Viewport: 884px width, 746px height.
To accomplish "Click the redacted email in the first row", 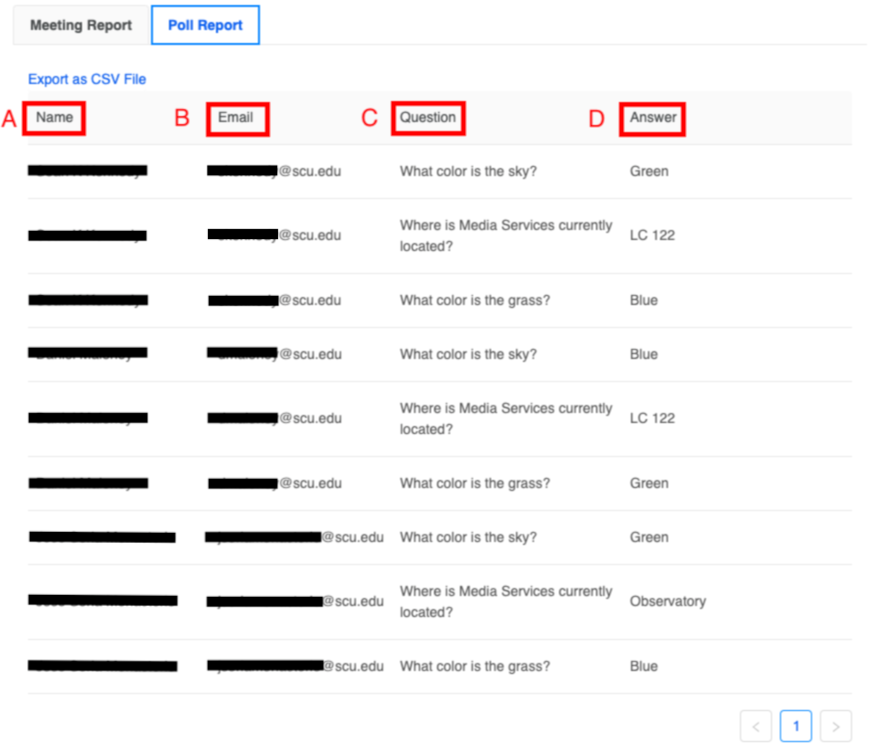I will pos(274,171).
